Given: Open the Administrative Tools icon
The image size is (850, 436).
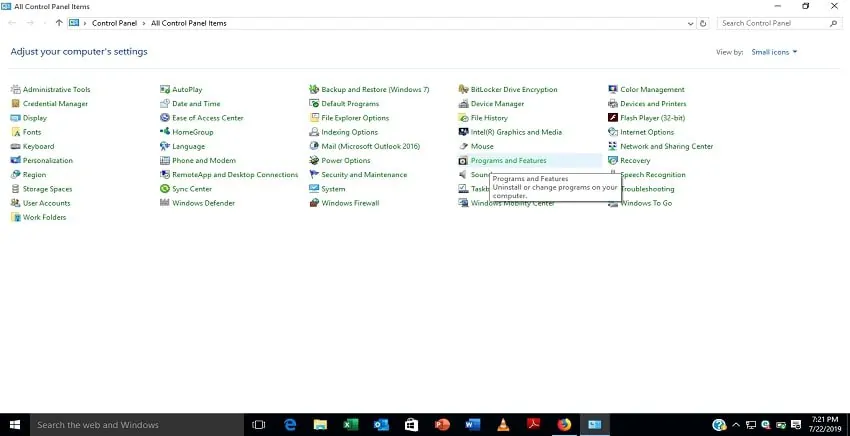Looking at the screenshot, I should click(15, 89).
